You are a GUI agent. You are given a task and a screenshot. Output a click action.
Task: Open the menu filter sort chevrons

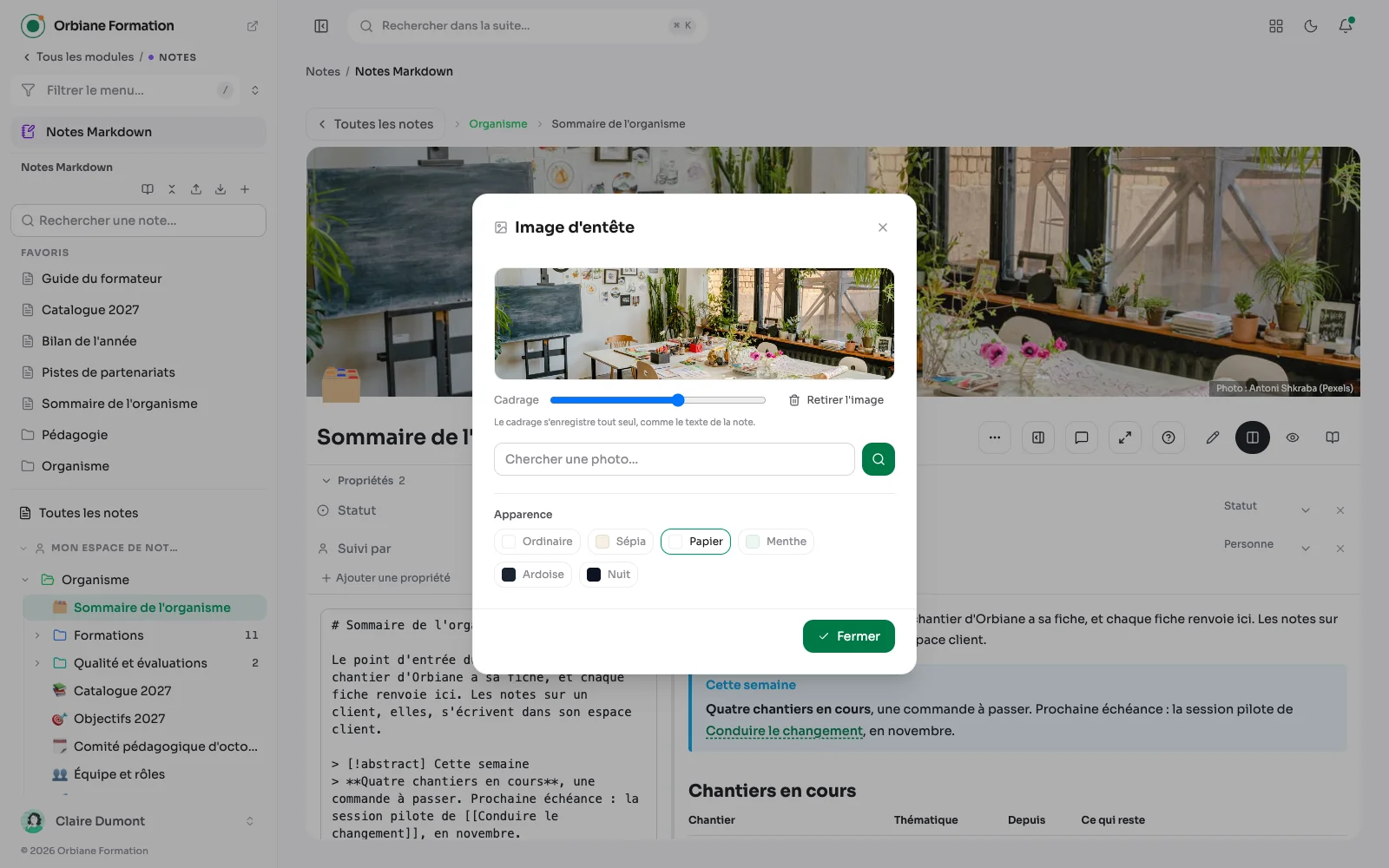[x=255, y=90]
